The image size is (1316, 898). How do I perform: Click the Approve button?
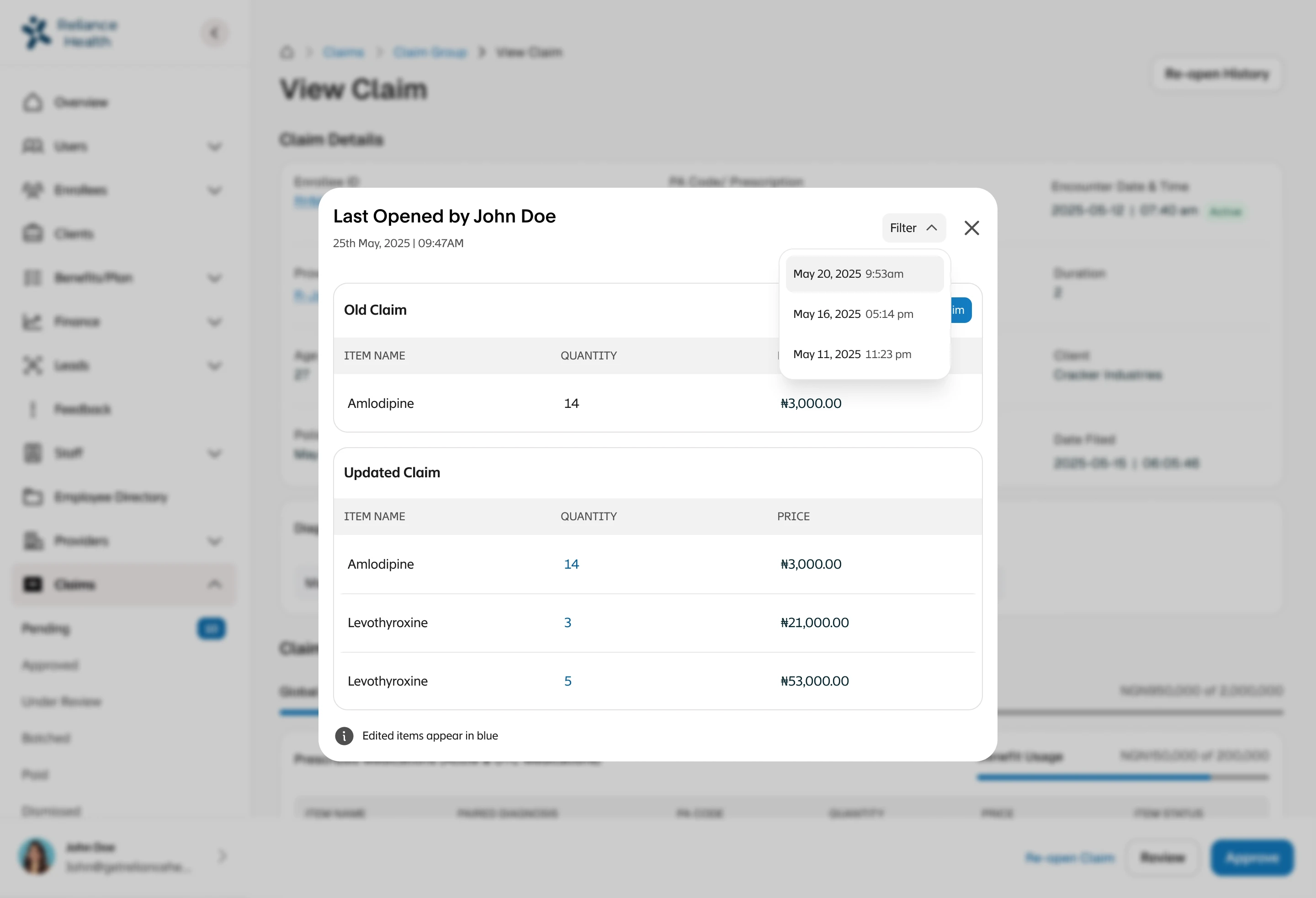[x=1252, y=858]
